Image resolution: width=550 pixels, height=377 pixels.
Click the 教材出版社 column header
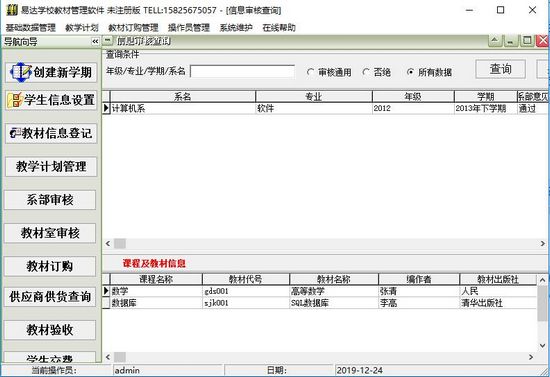coord(498,279)
